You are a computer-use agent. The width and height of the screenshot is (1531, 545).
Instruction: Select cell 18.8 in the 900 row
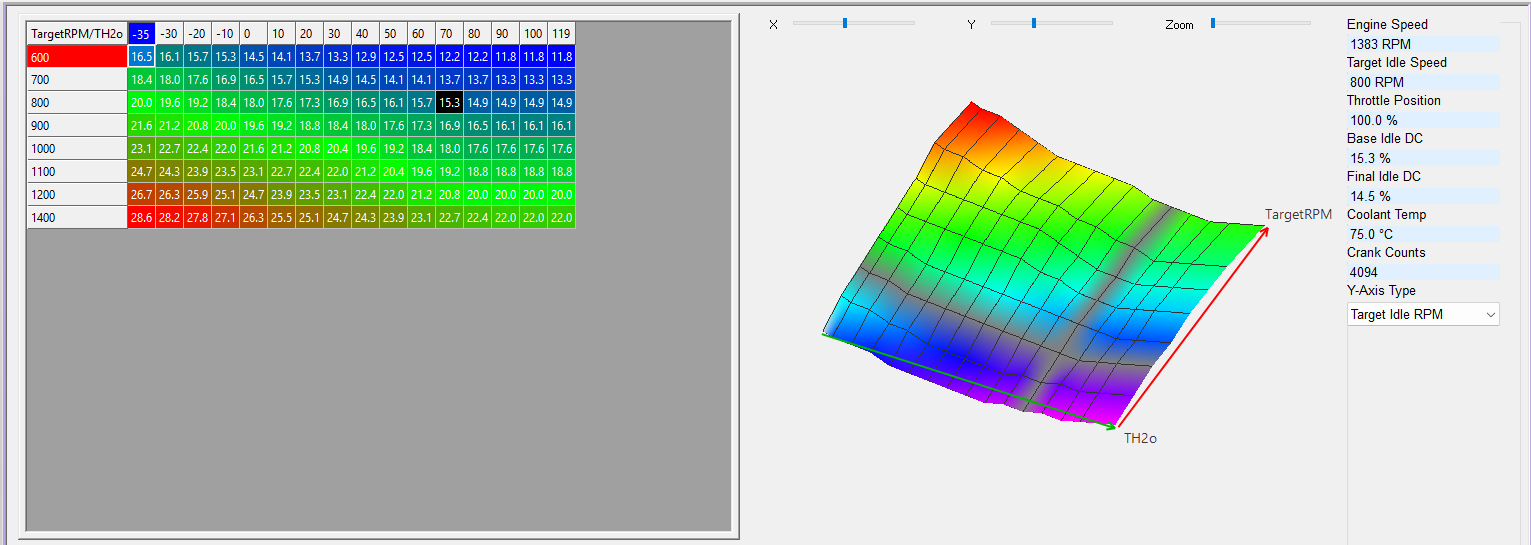coord(309,125)
